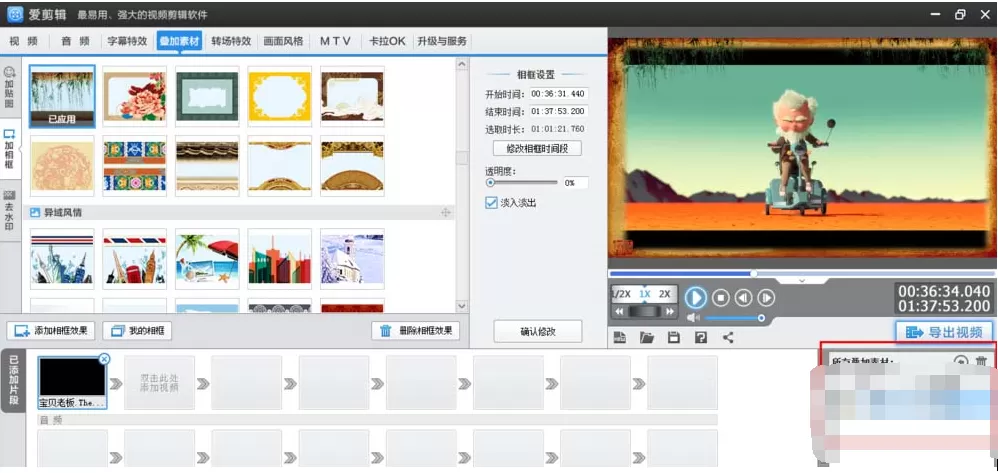The width and height of the screenshot is (998, 473).
Task: Collapse panel via chevron below progress bar
Action: pyautogui.click(x=801, y=281)
